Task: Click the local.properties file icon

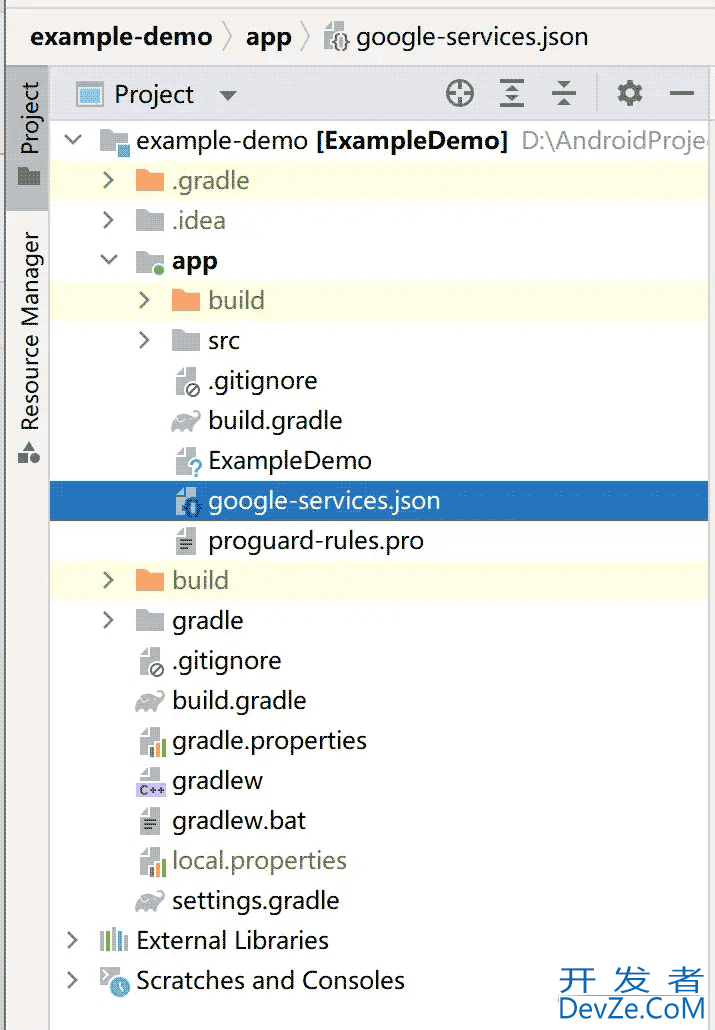Action: point(152,862)
